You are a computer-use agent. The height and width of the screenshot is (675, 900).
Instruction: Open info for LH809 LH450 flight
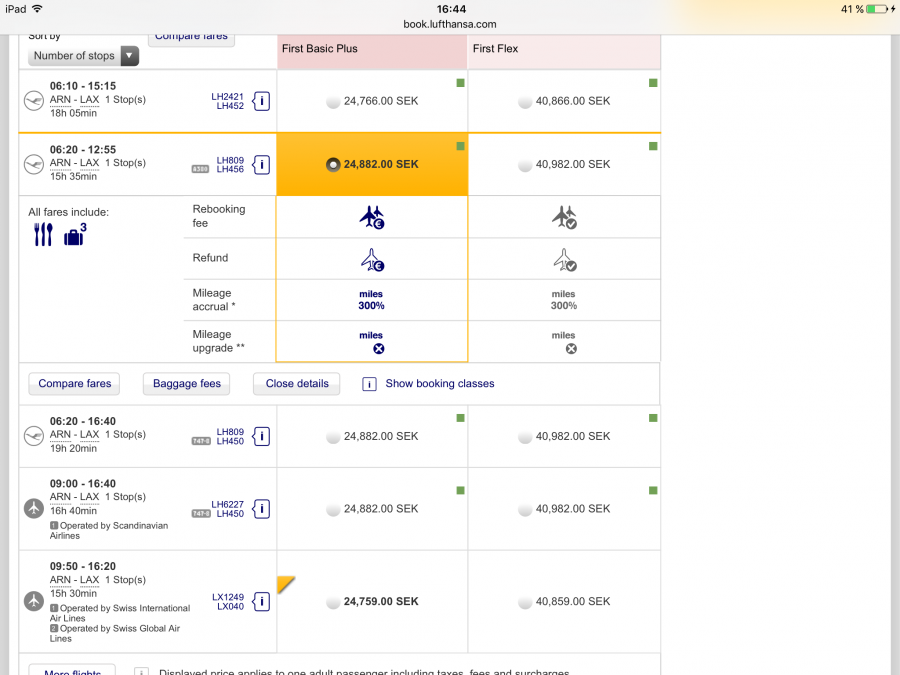point(261,436)
